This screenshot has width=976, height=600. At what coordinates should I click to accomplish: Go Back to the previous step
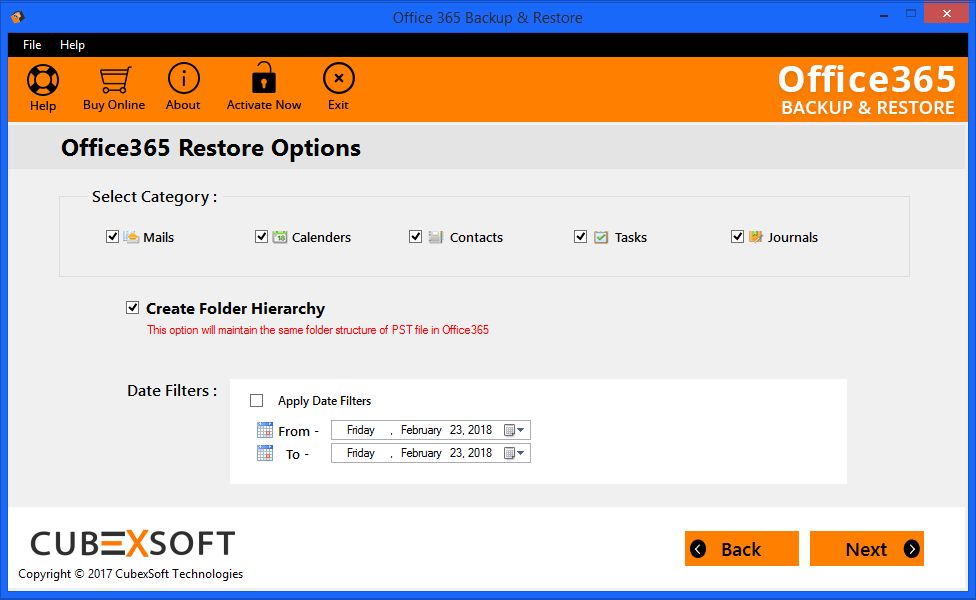[741, 549]
